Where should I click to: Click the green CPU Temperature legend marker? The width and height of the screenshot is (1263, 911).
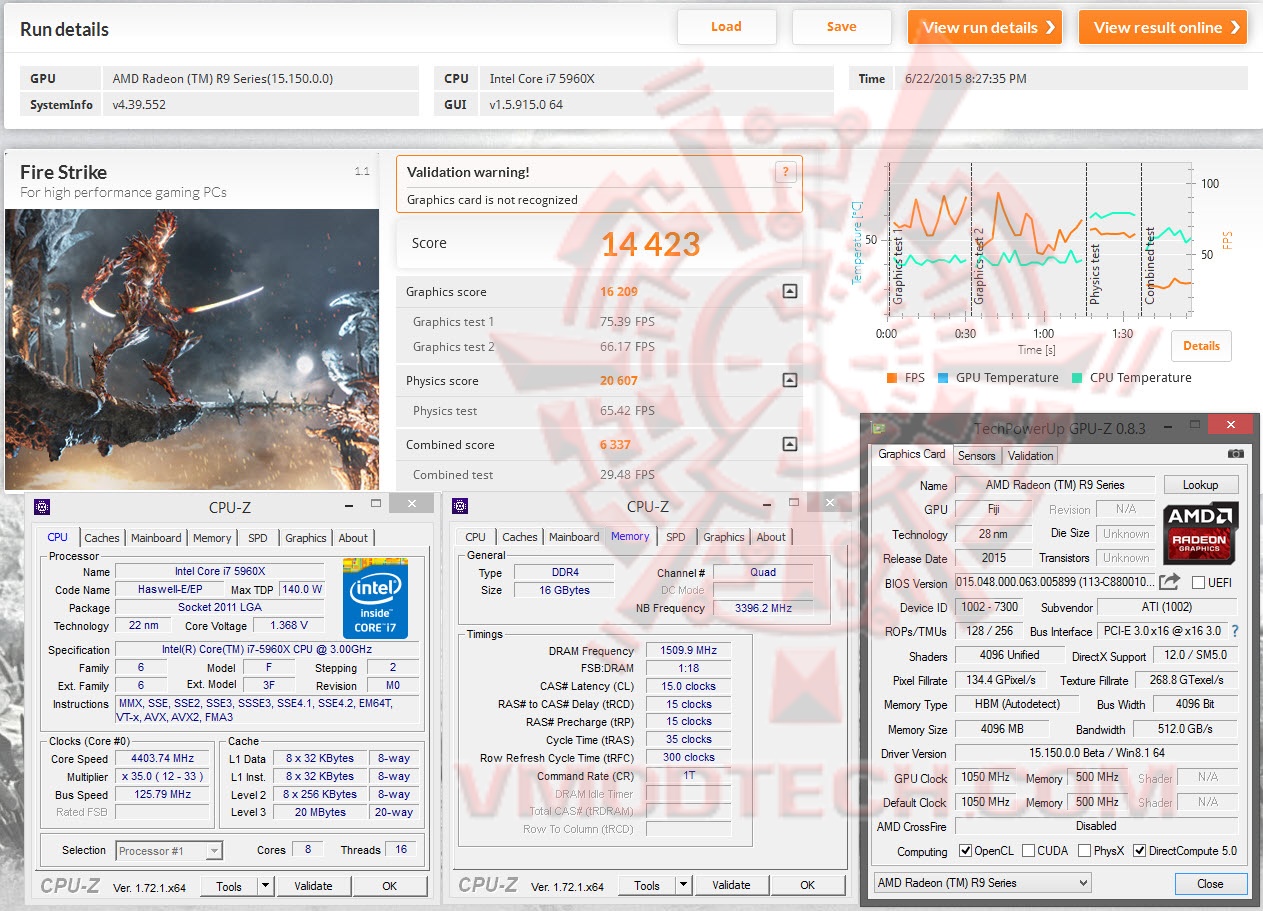click(x=1077, y=378)
